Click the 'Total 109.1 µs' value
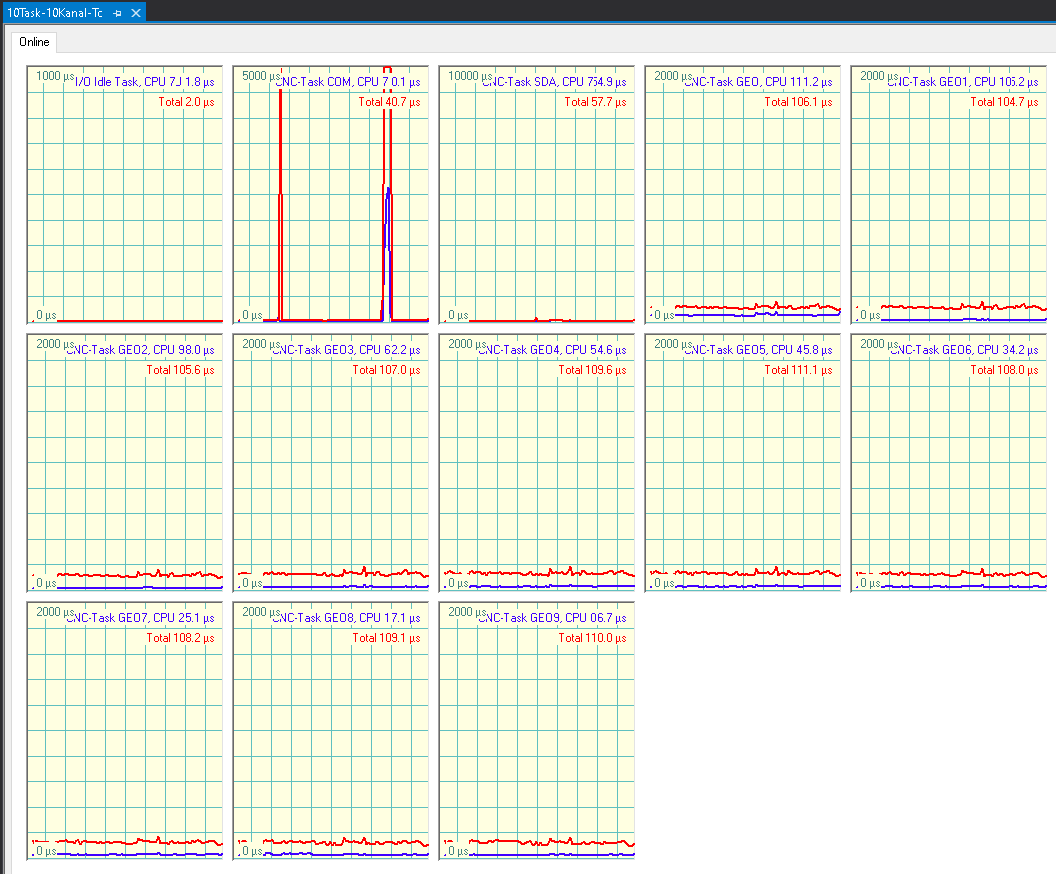Viewport: 1056px width, 874px height. coord(387,638)
